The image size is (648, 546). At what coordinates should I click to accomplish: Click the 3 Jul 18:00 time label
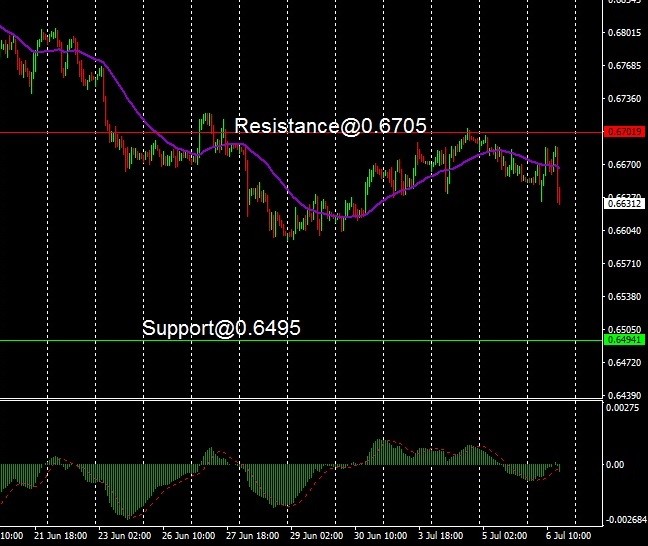click(441, 536)
